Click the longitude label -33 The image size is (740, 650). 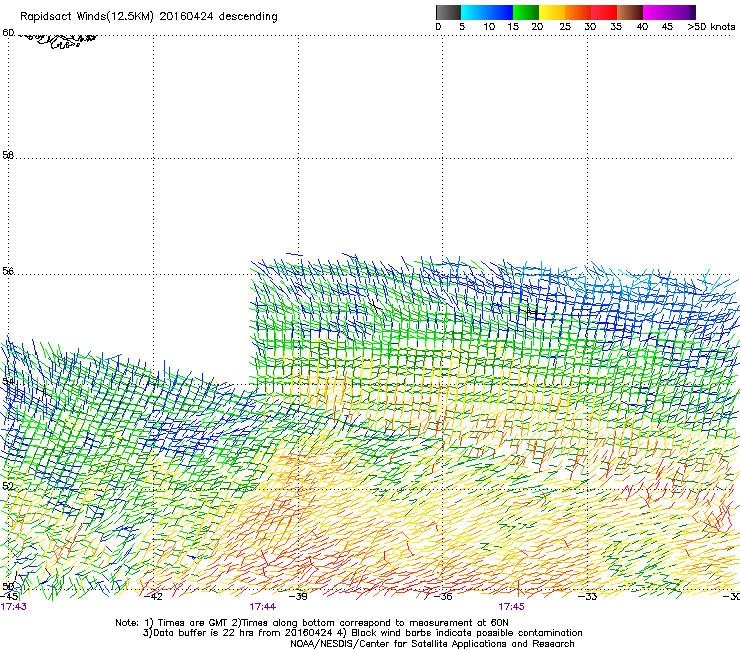[x=588, y=597]
